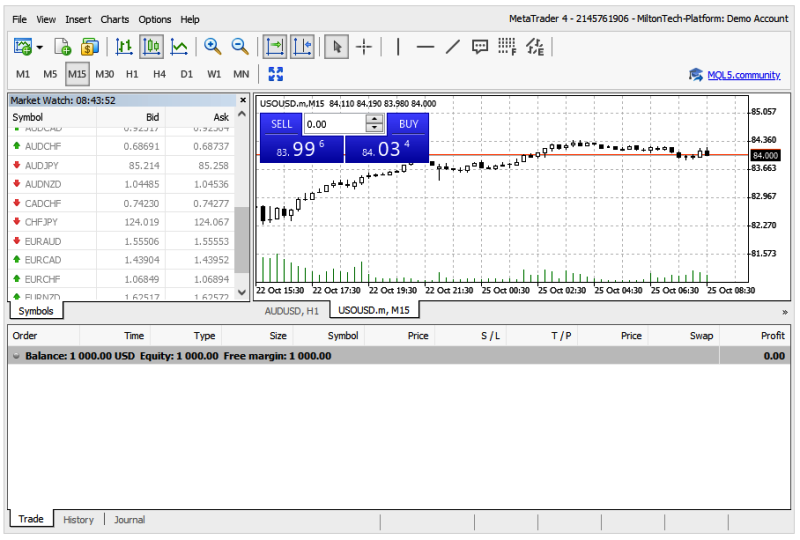The height and width of the screenshot is (540, 800).
Task: Switch chart to Bar Chart
Action: pos(124,47)
